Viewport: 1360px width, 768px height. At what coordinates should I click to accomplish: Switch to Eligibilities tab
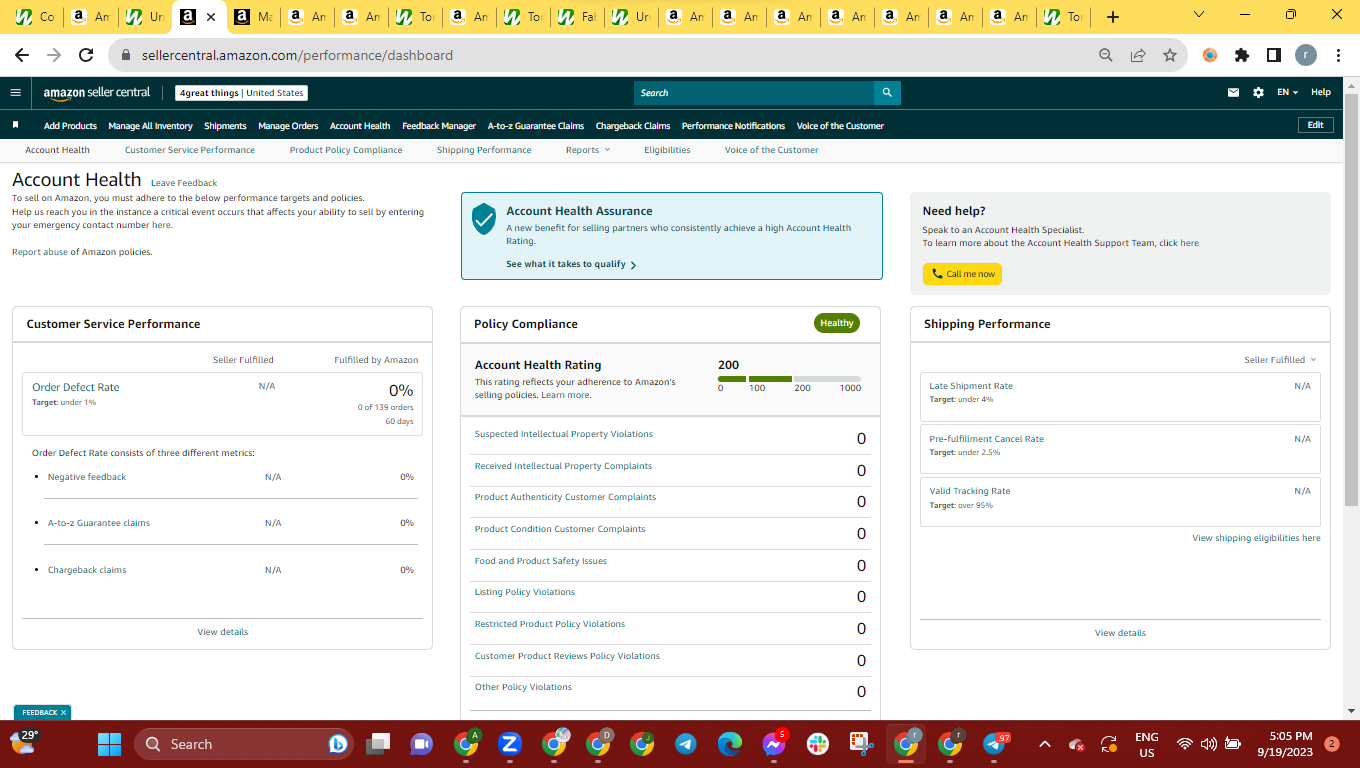coord(667,150)
